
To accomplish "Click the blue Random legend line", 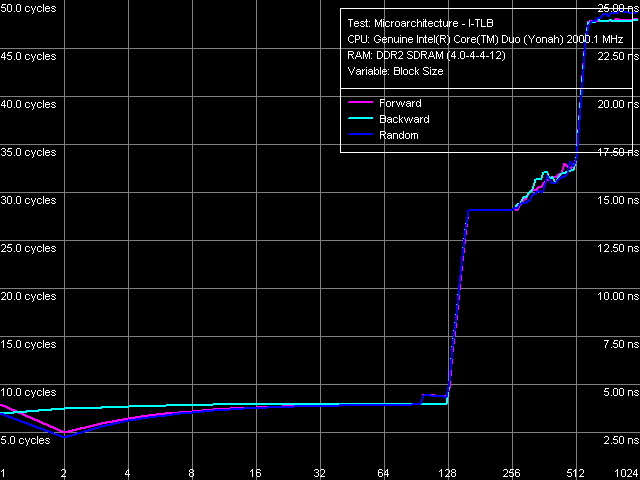I will point(359,135).
